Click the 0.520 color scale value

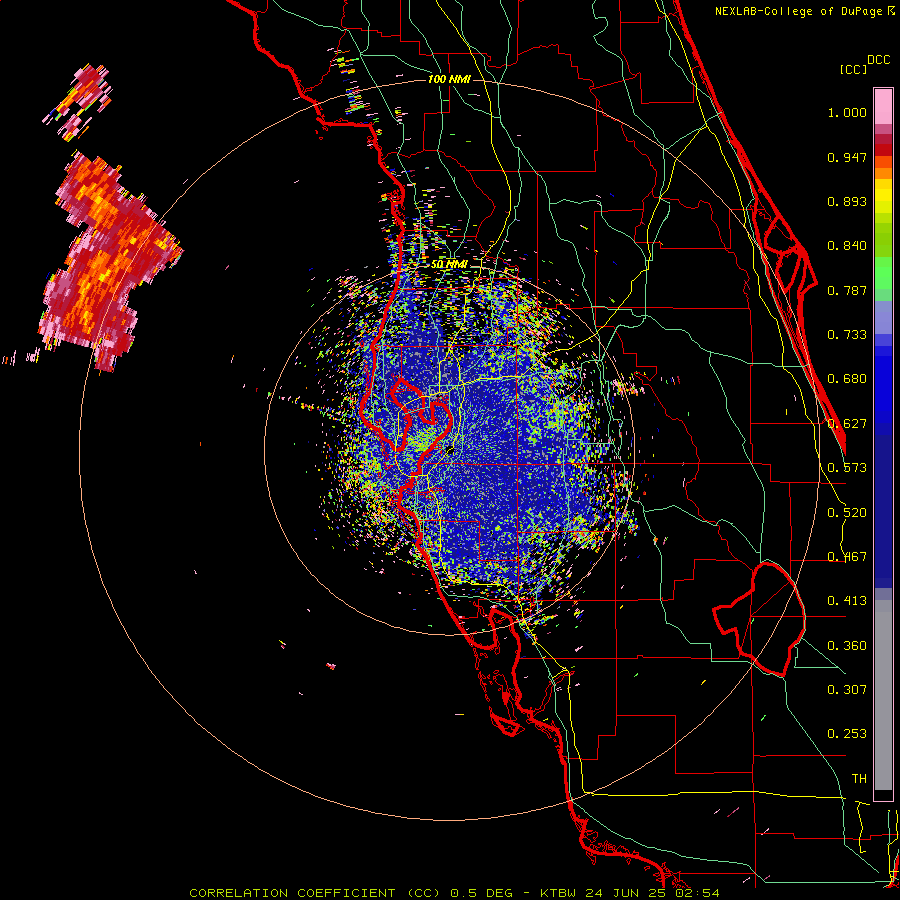(847, 513)
